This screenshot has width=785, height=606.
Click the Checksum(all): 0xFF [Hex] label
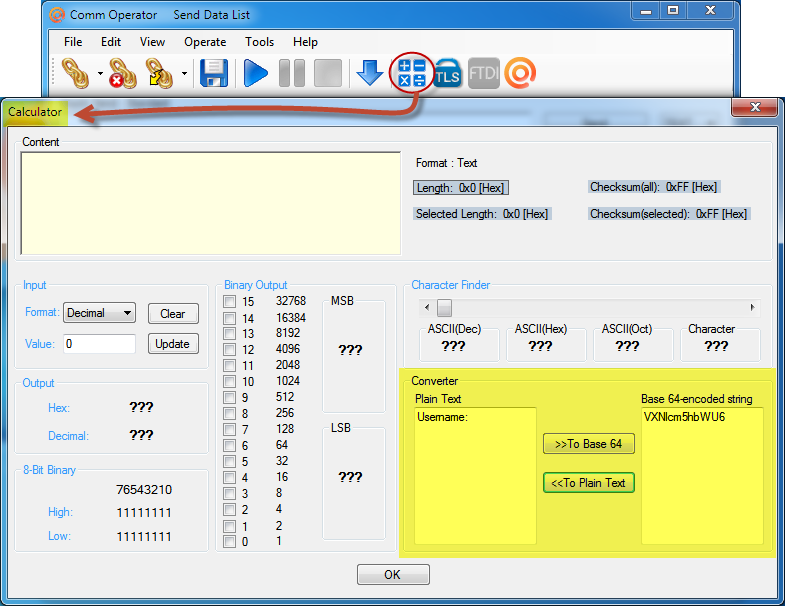click(x=654, y=187)
